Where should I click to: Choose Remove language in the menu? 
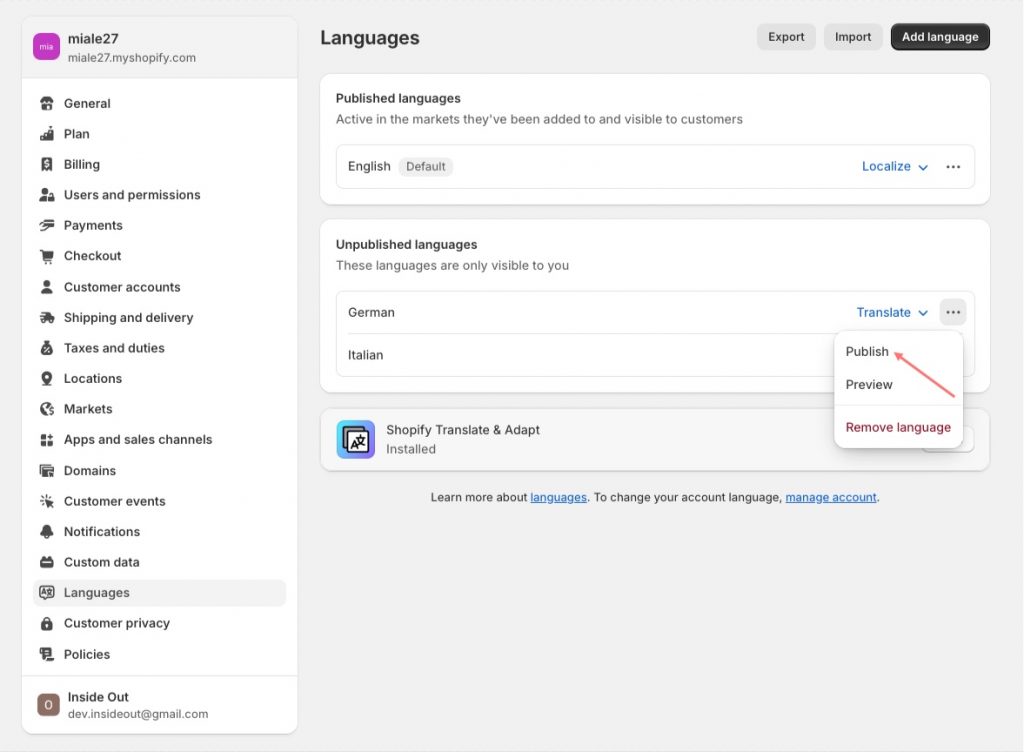click(898, 428)
